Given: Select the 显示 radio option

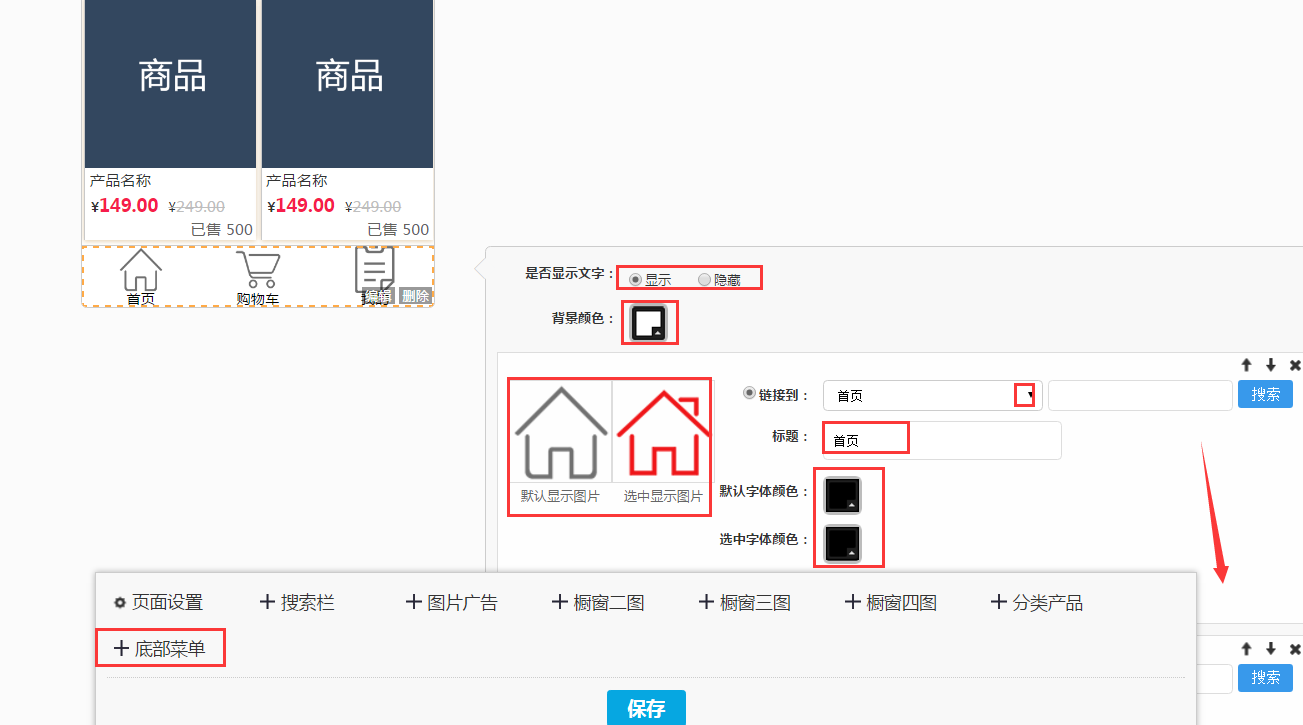Looking at the screenshot, I should coord(636,280).
